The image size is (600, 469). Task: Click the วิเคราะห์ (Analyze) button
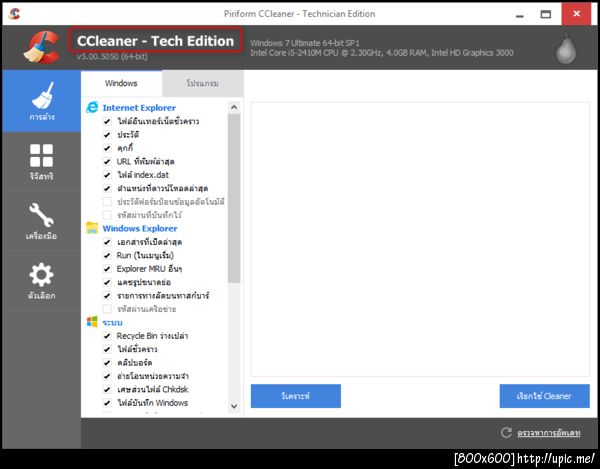[296, 396]
